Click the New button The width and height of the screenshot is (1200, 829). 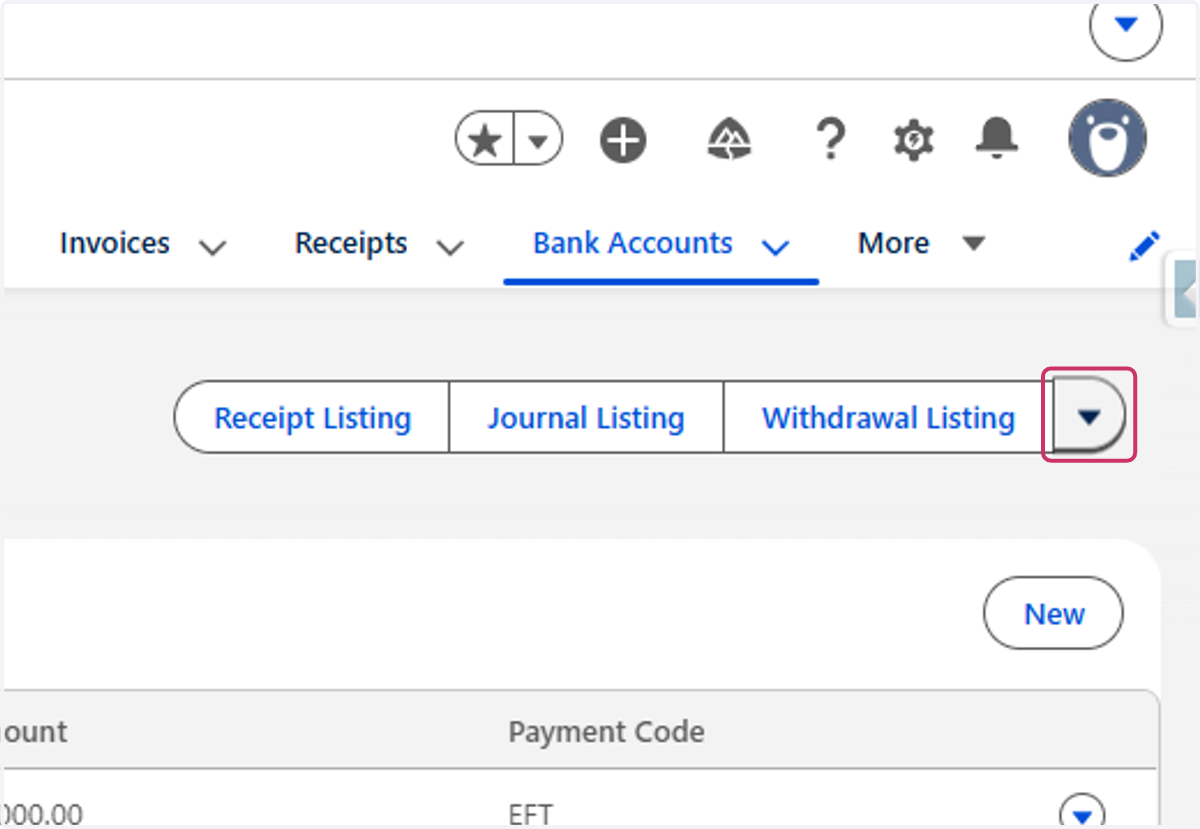[1054, 613]
